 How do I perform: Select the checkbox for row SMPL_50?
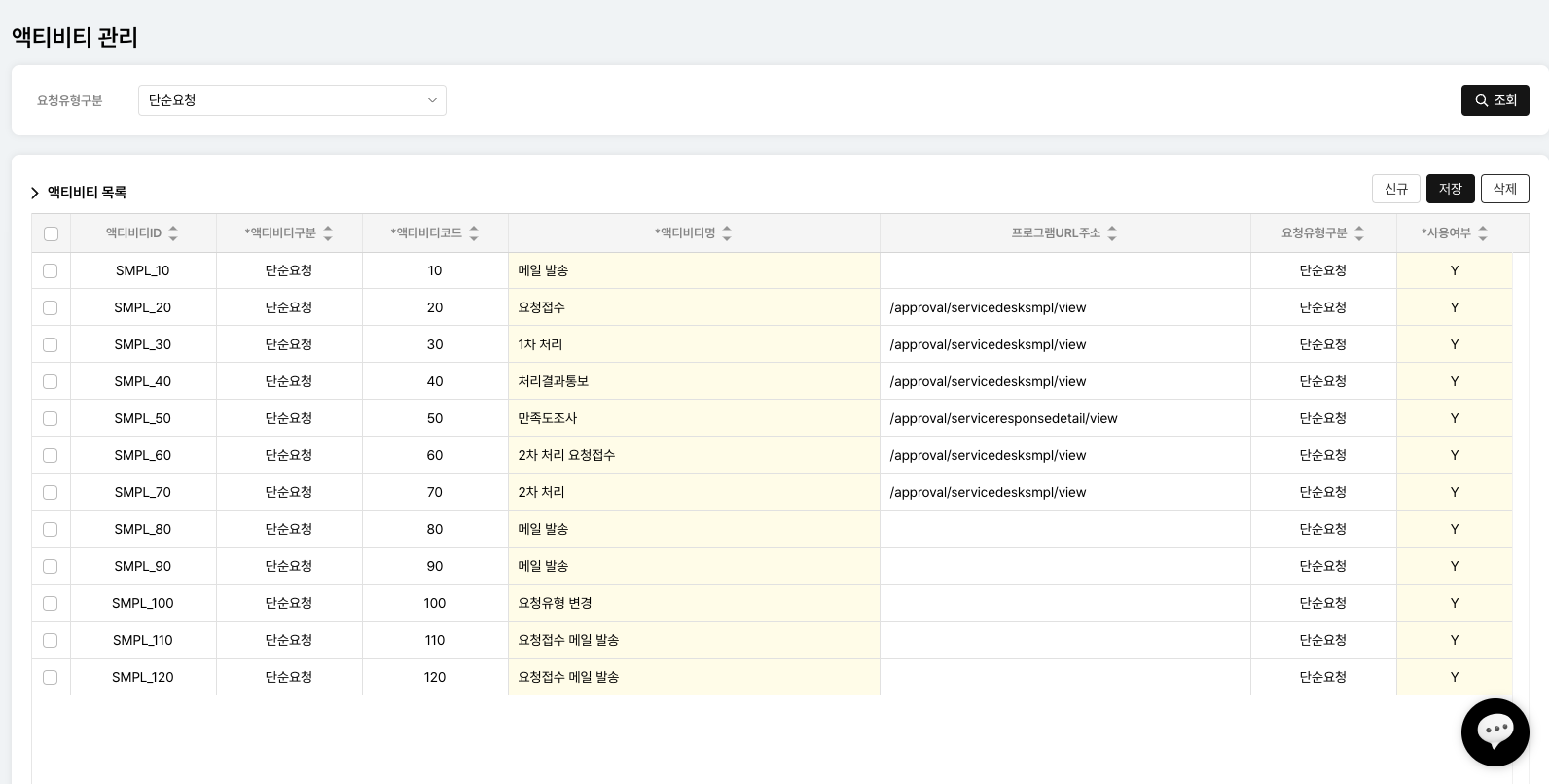pyautogui.click(x=51, y=418)
